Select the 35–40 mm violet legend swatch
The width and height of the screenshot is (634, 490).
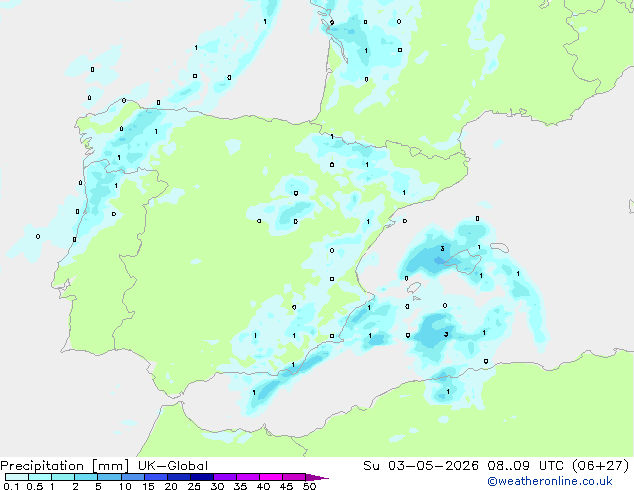click(247, 477)
